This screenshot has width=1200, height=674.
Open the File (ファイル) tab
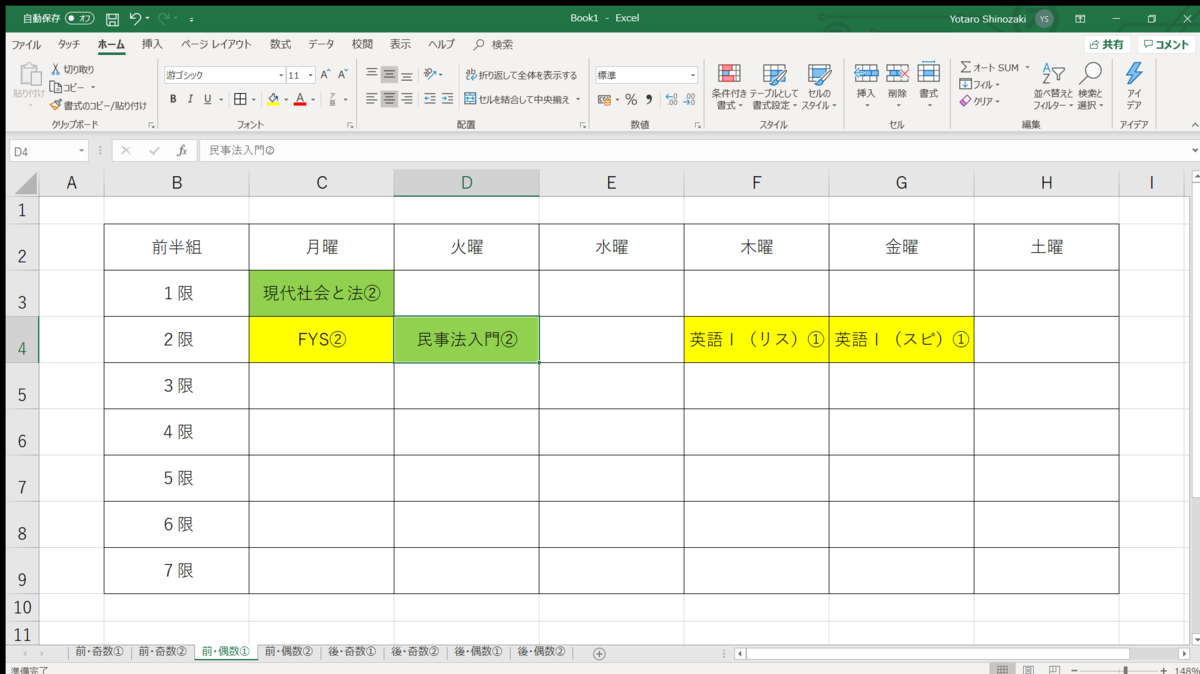[26, 44]
